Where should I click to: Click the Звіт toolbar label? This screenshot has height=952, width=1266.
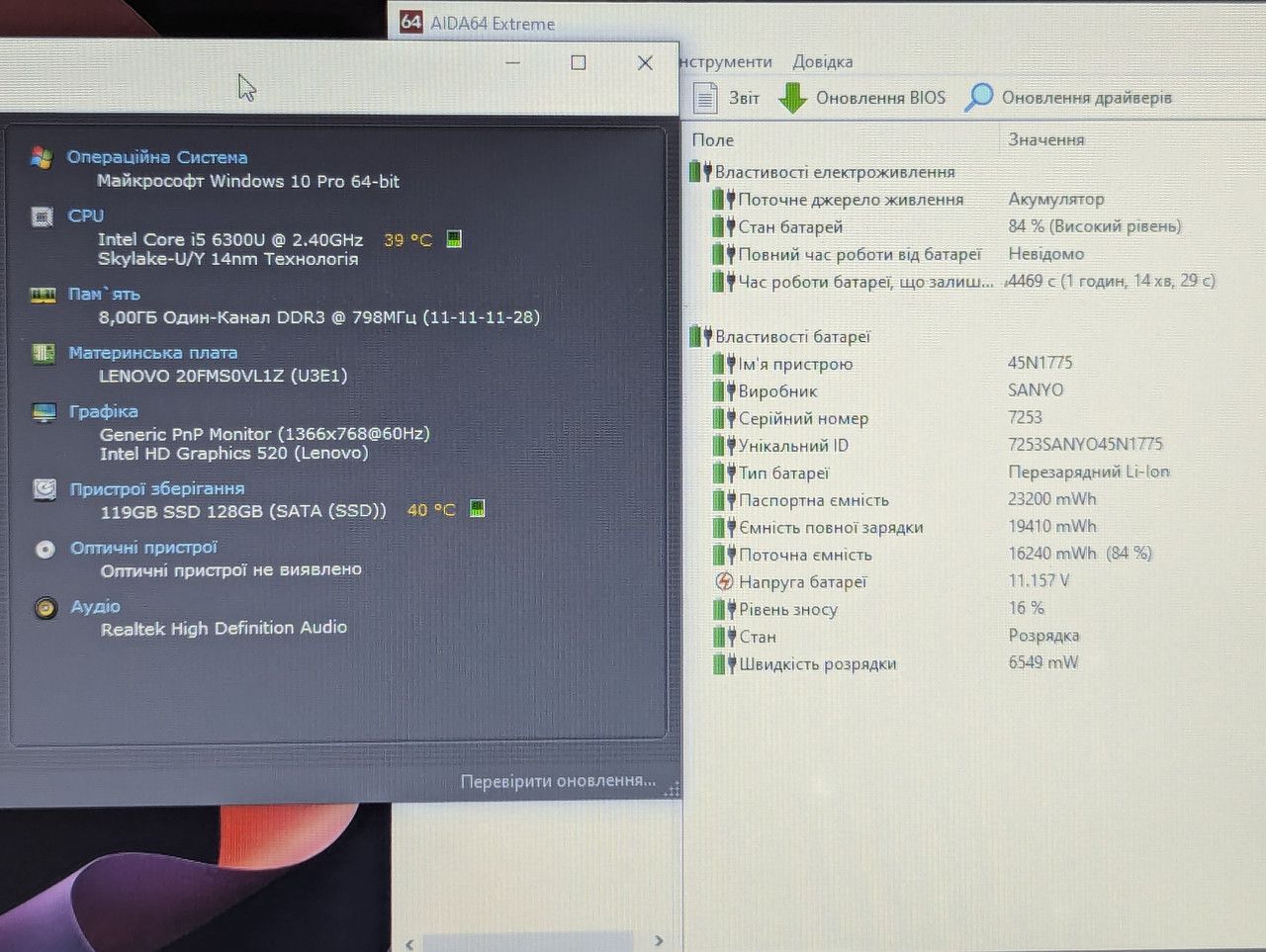pyautogui.click(x=744, y=98)
